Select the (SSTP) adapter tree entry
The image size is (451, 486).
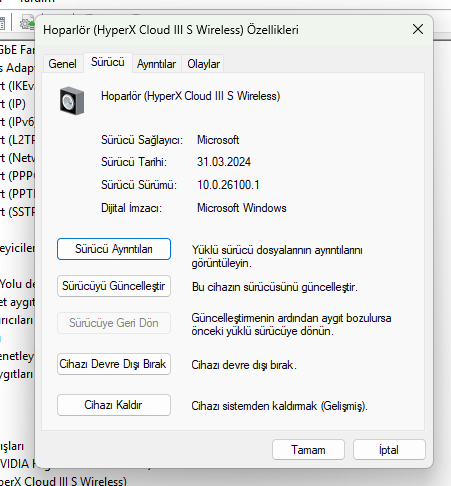[17, 212]
